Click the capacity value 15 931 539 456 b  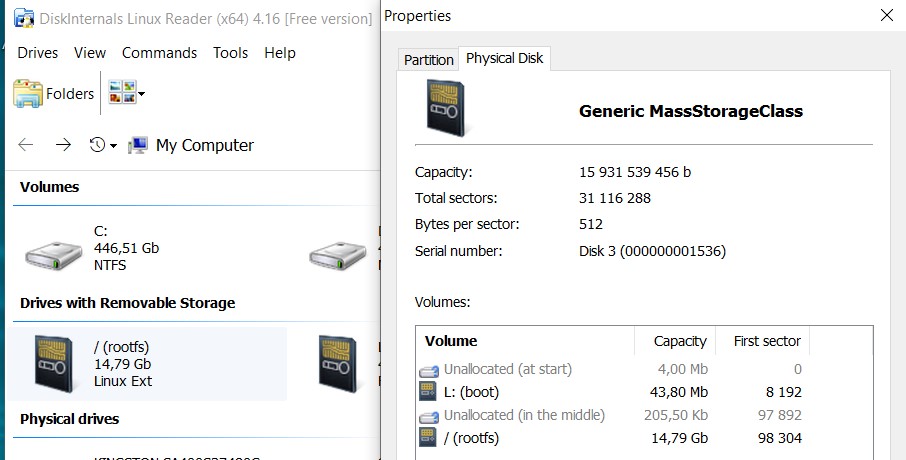635,172
